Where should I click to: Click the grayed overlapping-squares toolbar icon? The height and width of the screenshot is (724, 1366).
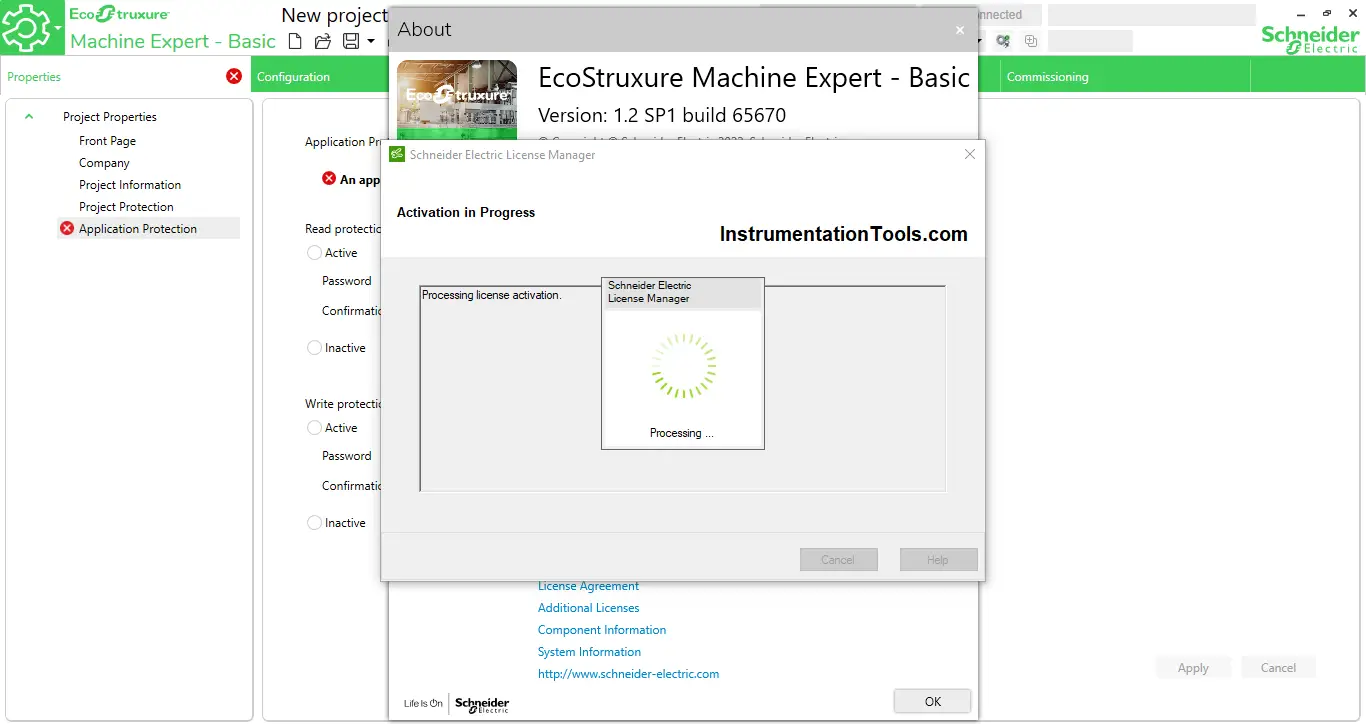(1031, 41)
